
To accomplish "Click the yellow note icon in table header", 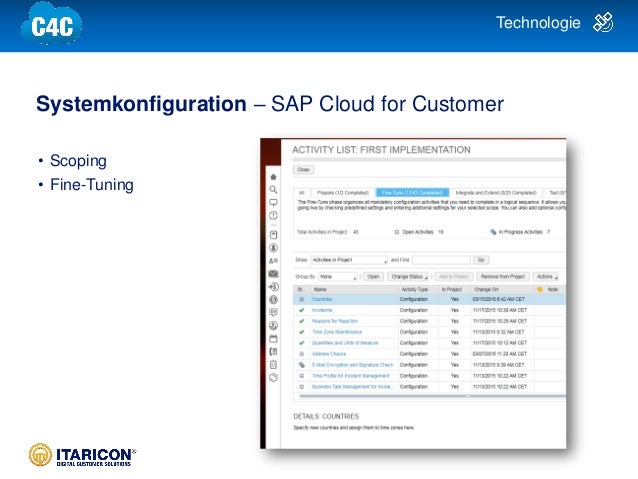I will pos(540,289).
